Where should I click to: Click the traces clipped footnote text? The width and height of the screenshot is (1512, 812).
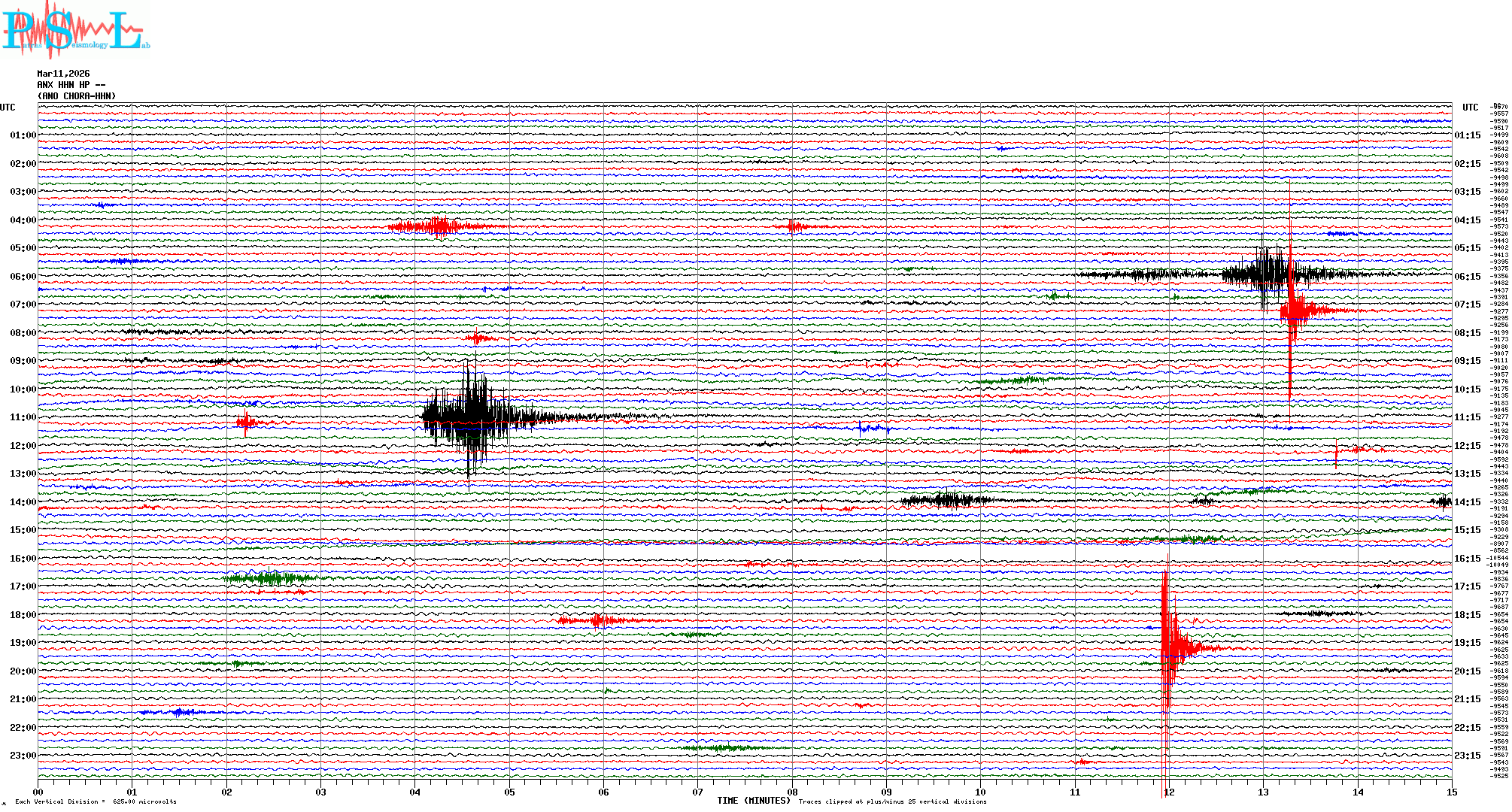[892, 802]
